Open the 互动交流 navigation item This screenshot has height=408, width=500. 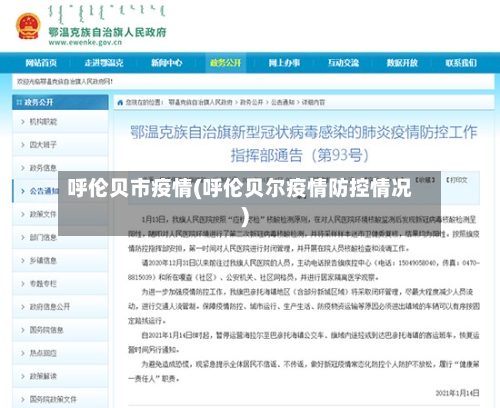point(343,63)
